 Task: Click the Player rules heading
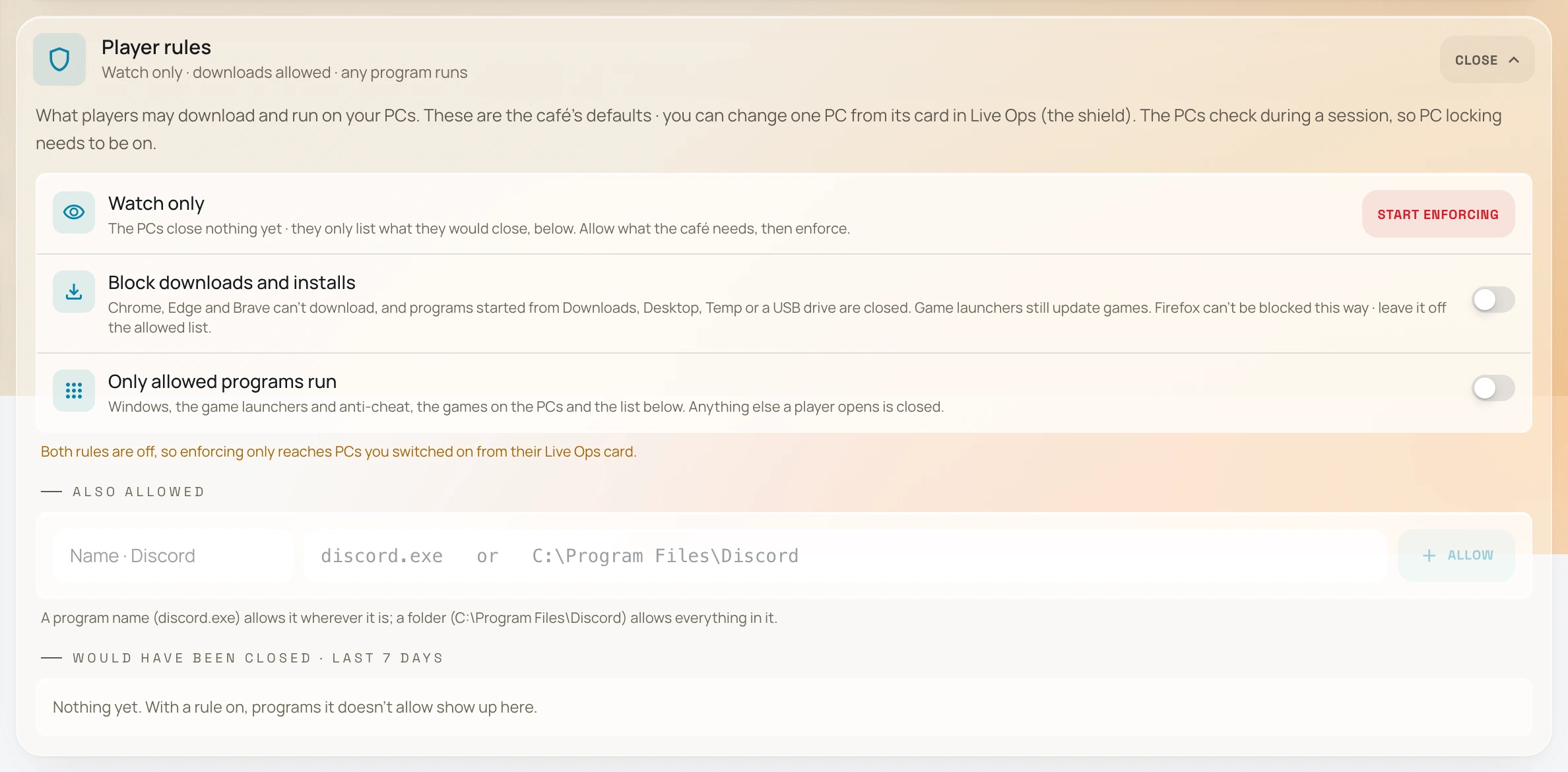point(156,47)
